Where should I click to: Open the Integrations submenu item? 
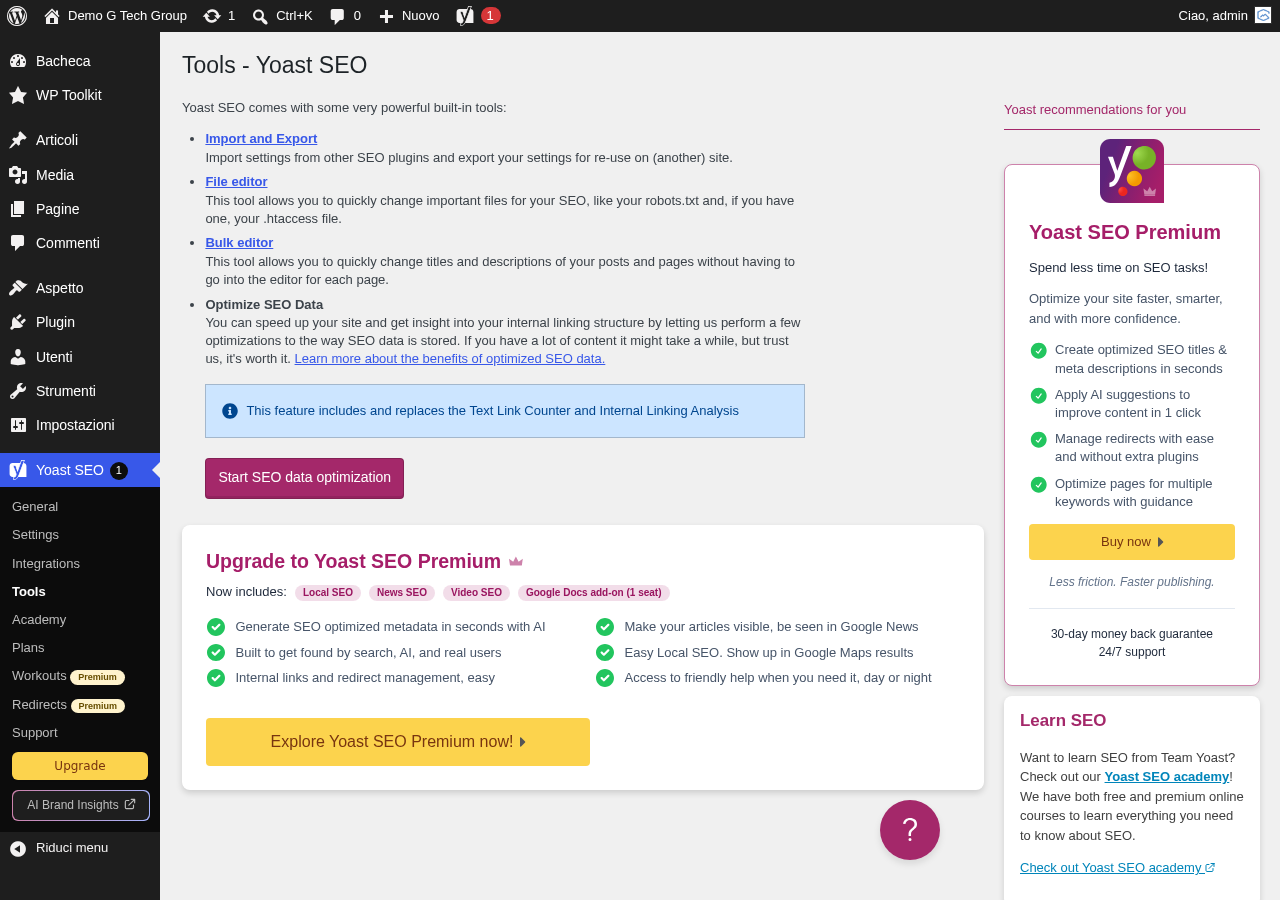coord(46,564)
